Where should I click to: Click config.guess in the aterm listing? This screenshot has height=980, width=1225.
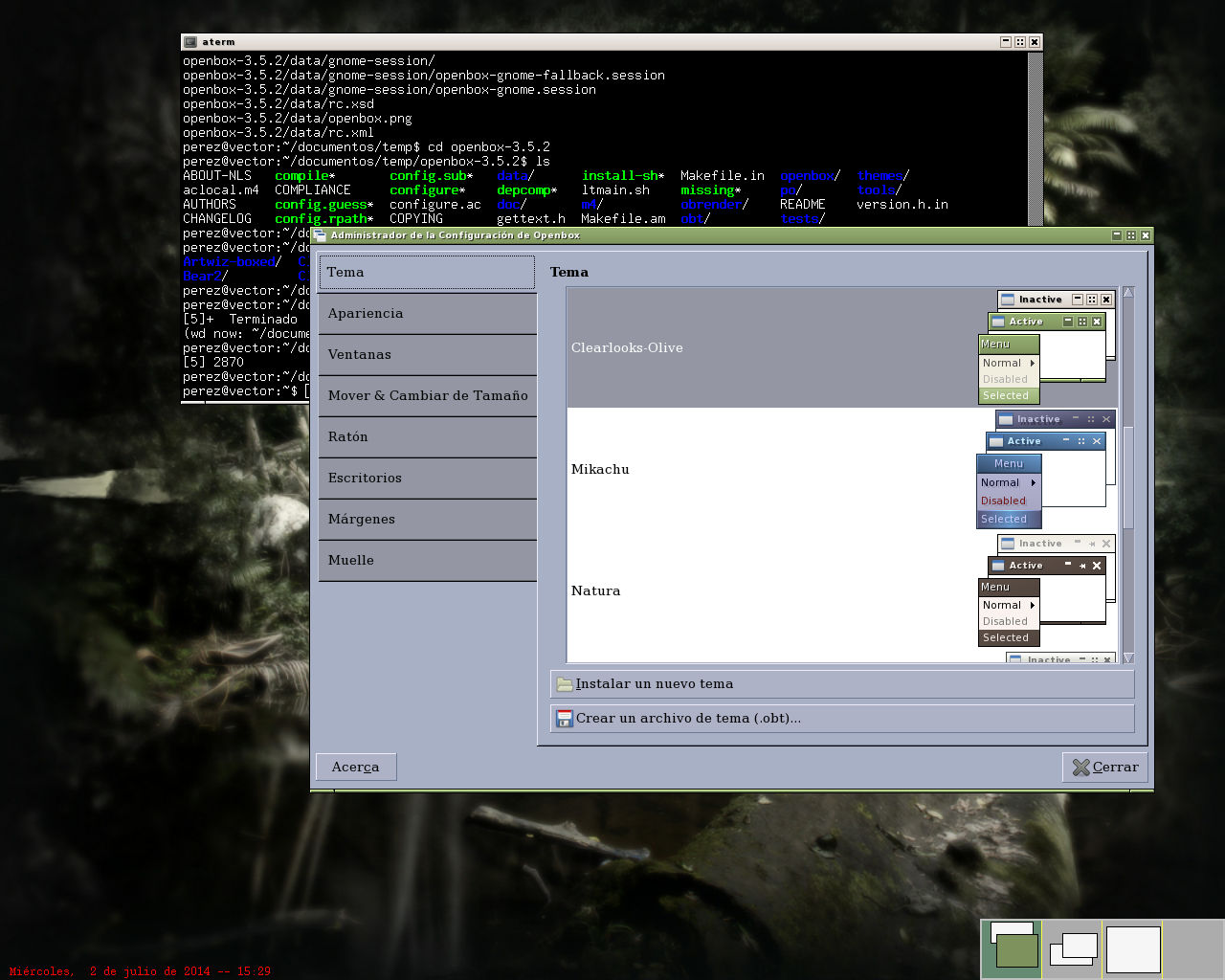pyautogui.click(x=321, y=205)
